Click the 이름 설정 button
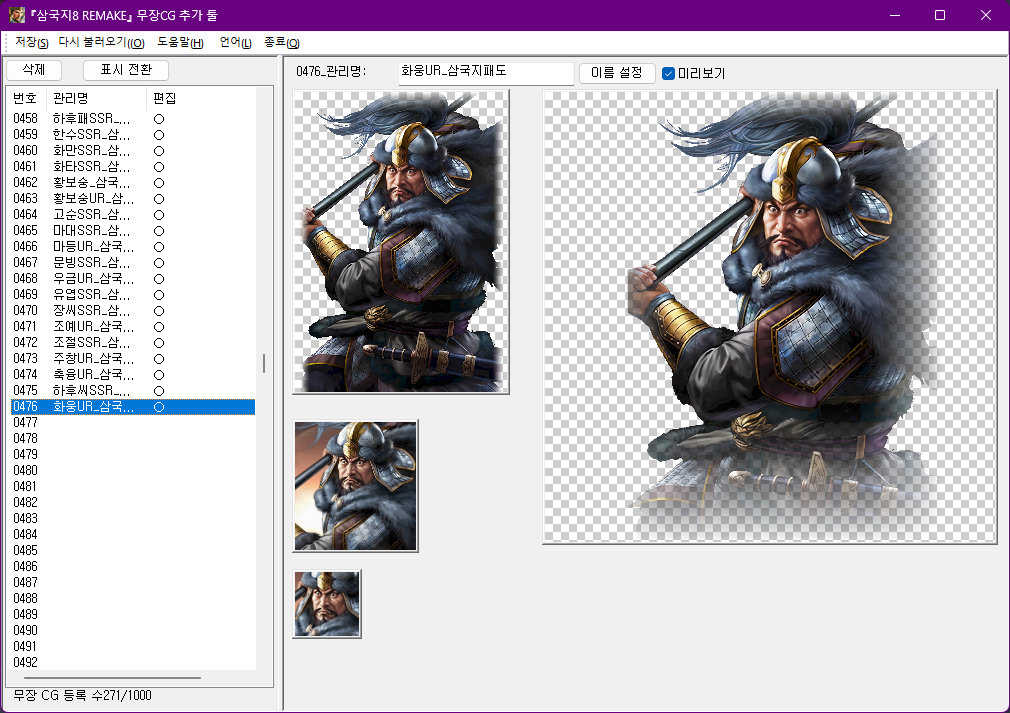This screenshot has width=1010, height=713. pyautogui.click(x=616, y=73)
